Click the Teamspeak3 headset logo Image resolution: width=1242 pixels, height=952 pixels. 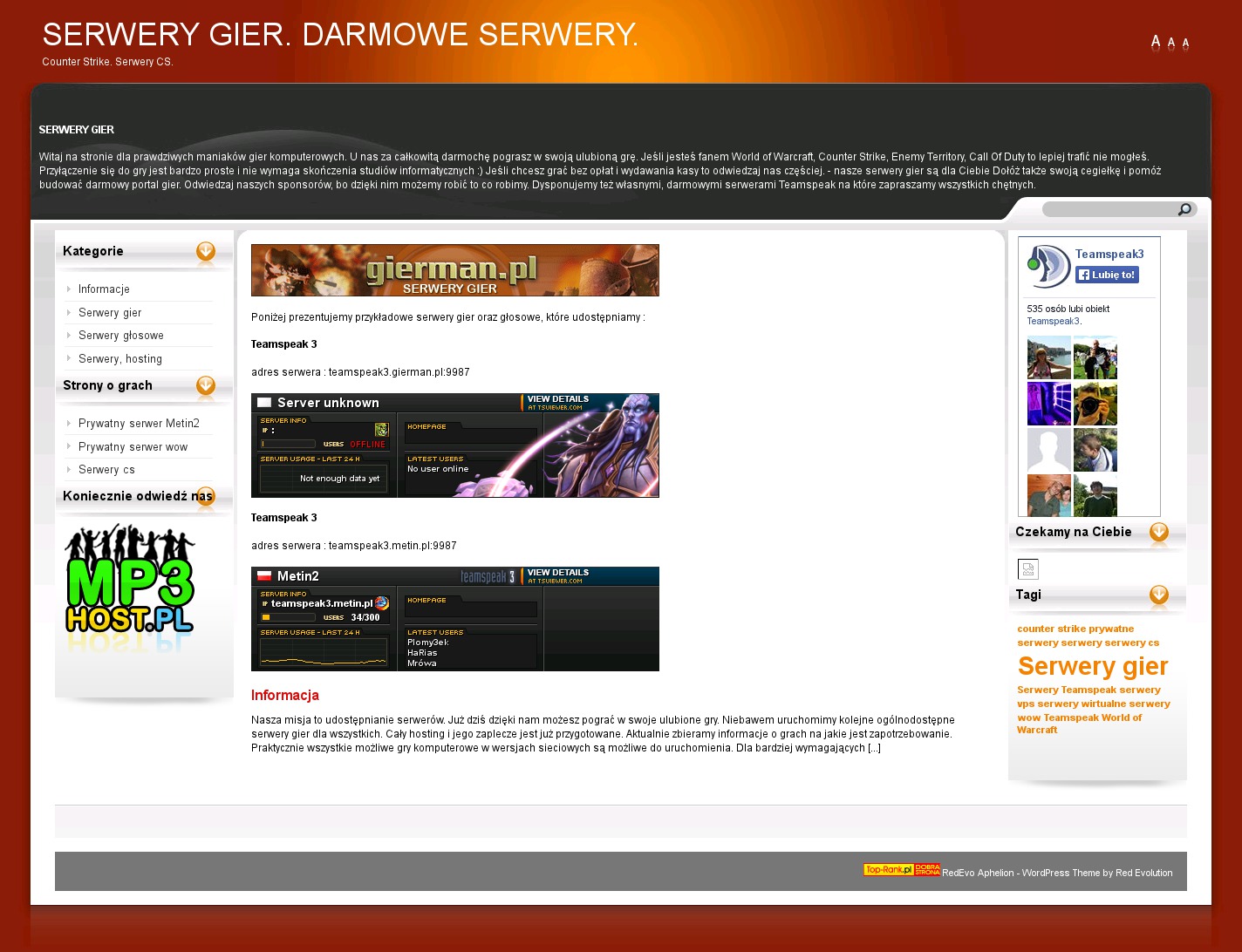pyautogui.click(x=1048, y=266)
